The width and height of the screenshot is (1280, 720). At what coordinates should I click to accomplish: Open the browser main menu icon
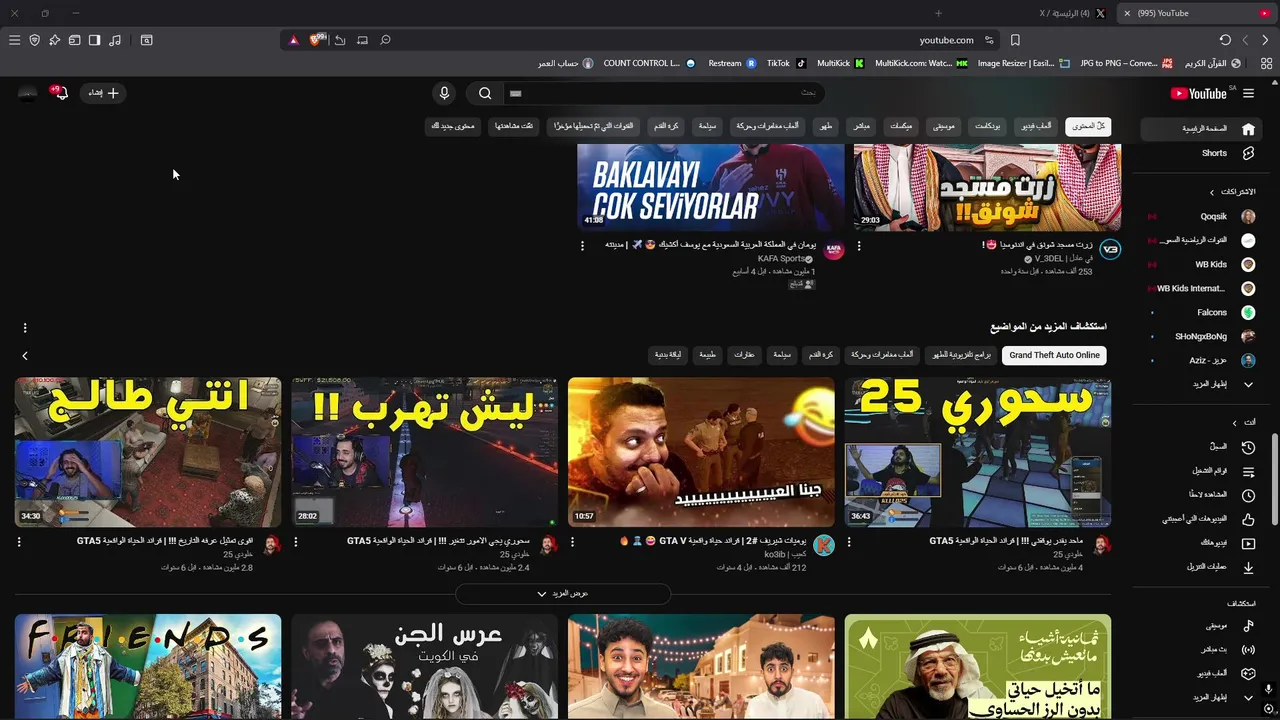tap(14, 40)
